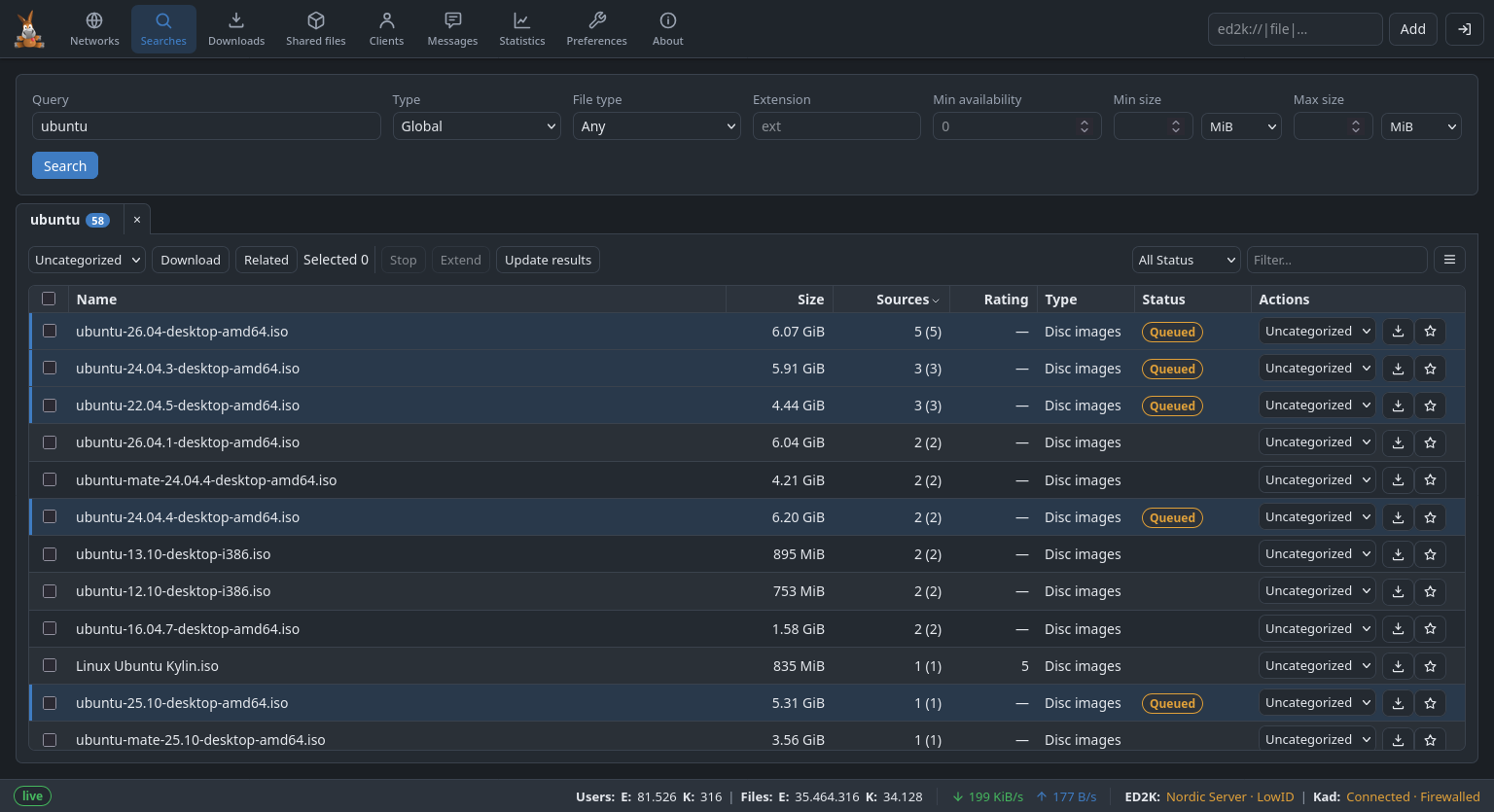Click the Extend button
Screen dimensions: 1494x812
click(x=461, y=260)
